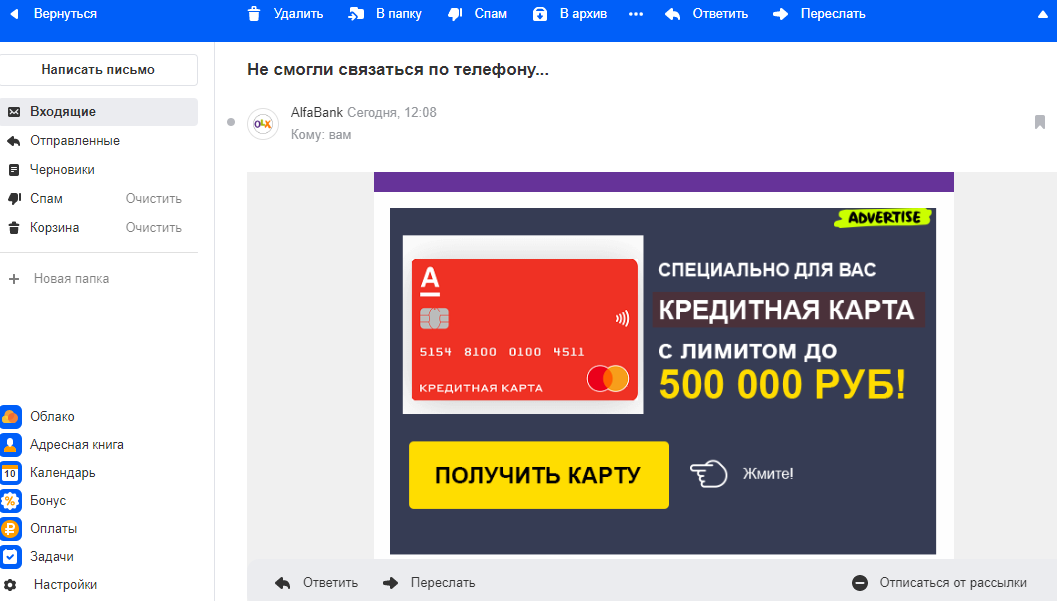Collapse the toolbar with the up triangle
Image resolution: width=1057 pixels, height=601 pixels.
click(x=1043, y=14)
